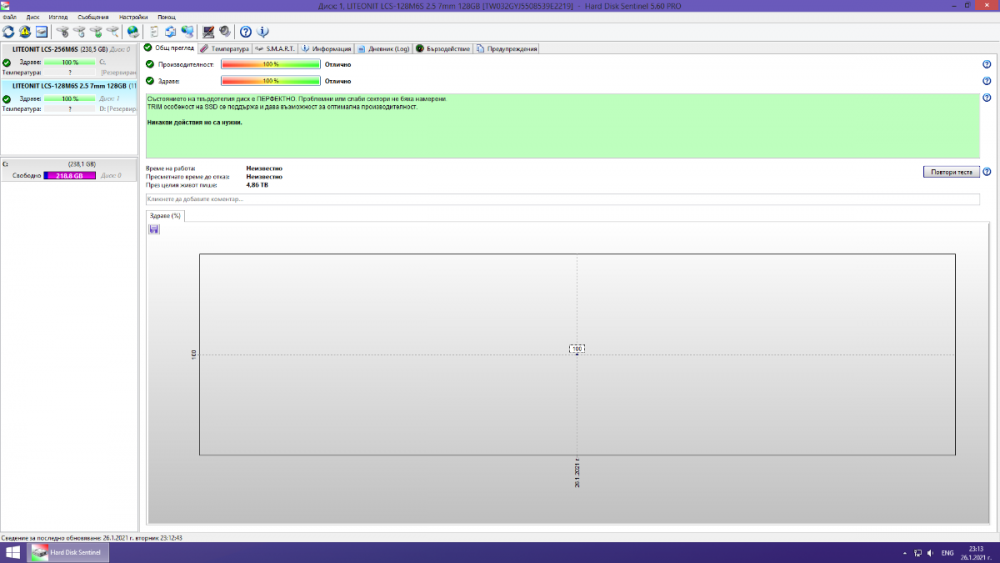Click the C: free space bar

click(x=69, y=175)
